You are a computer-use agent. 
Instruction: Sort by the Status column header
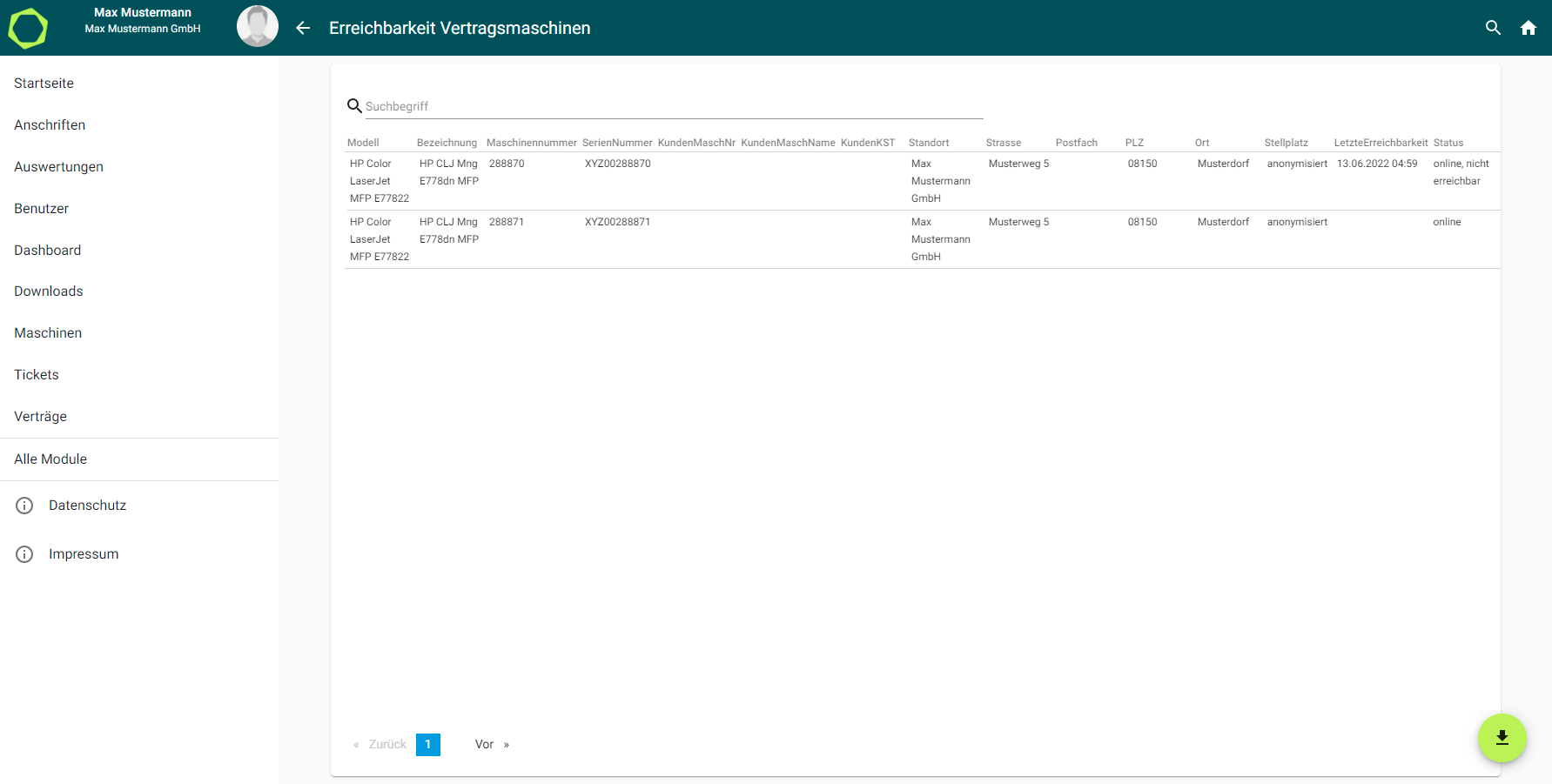pyautogui.click(x=1448, y=143)
